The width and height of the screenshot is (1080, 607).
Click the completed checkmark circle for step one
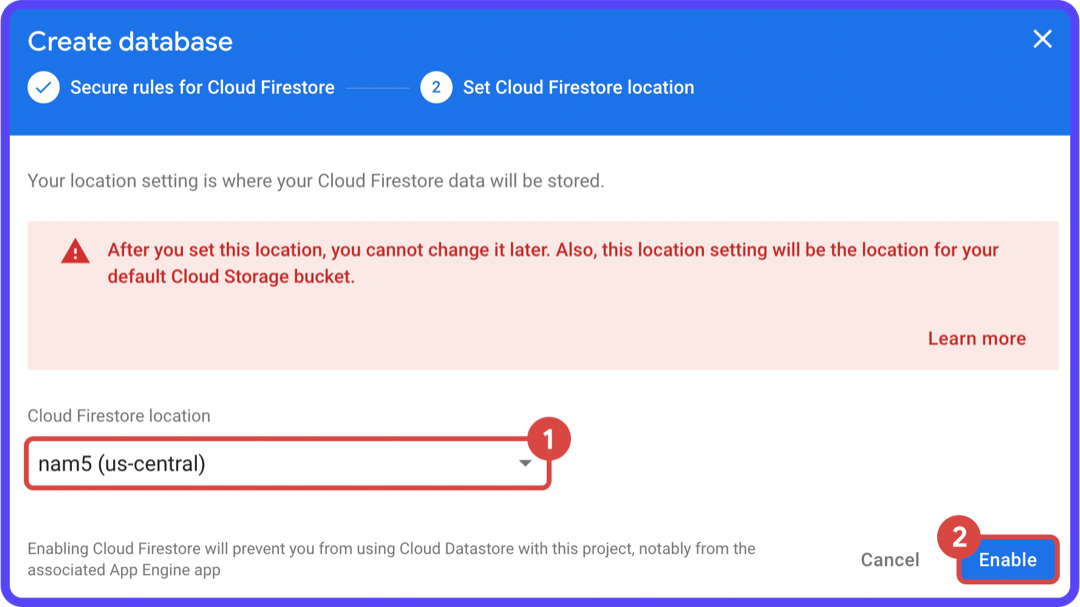[43, 88]
